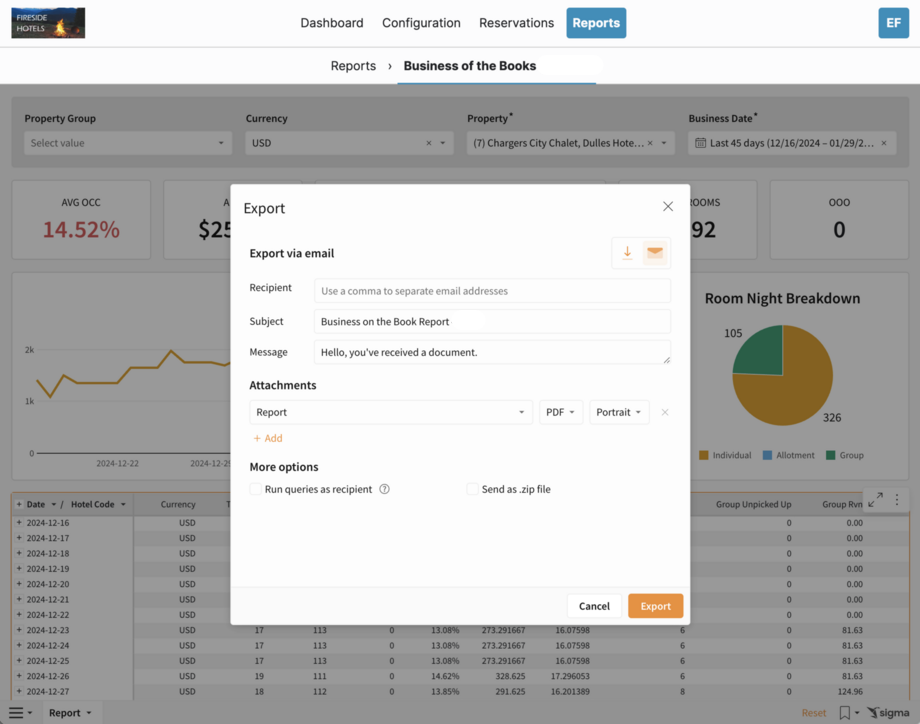The height and width of the screenshot is (724, 920).
Task: Remove the Report attachment row
Action: pos(665,412)
